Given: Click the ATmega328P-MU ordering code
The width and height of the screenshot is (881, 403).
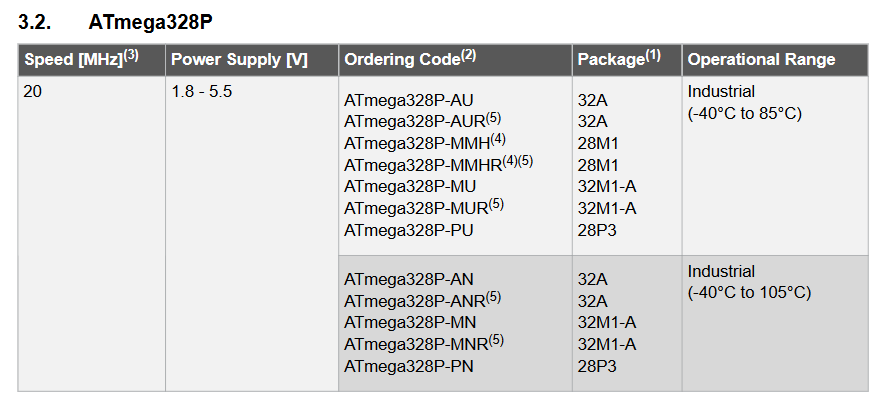Looking at the screenshot, I should 410,186.
